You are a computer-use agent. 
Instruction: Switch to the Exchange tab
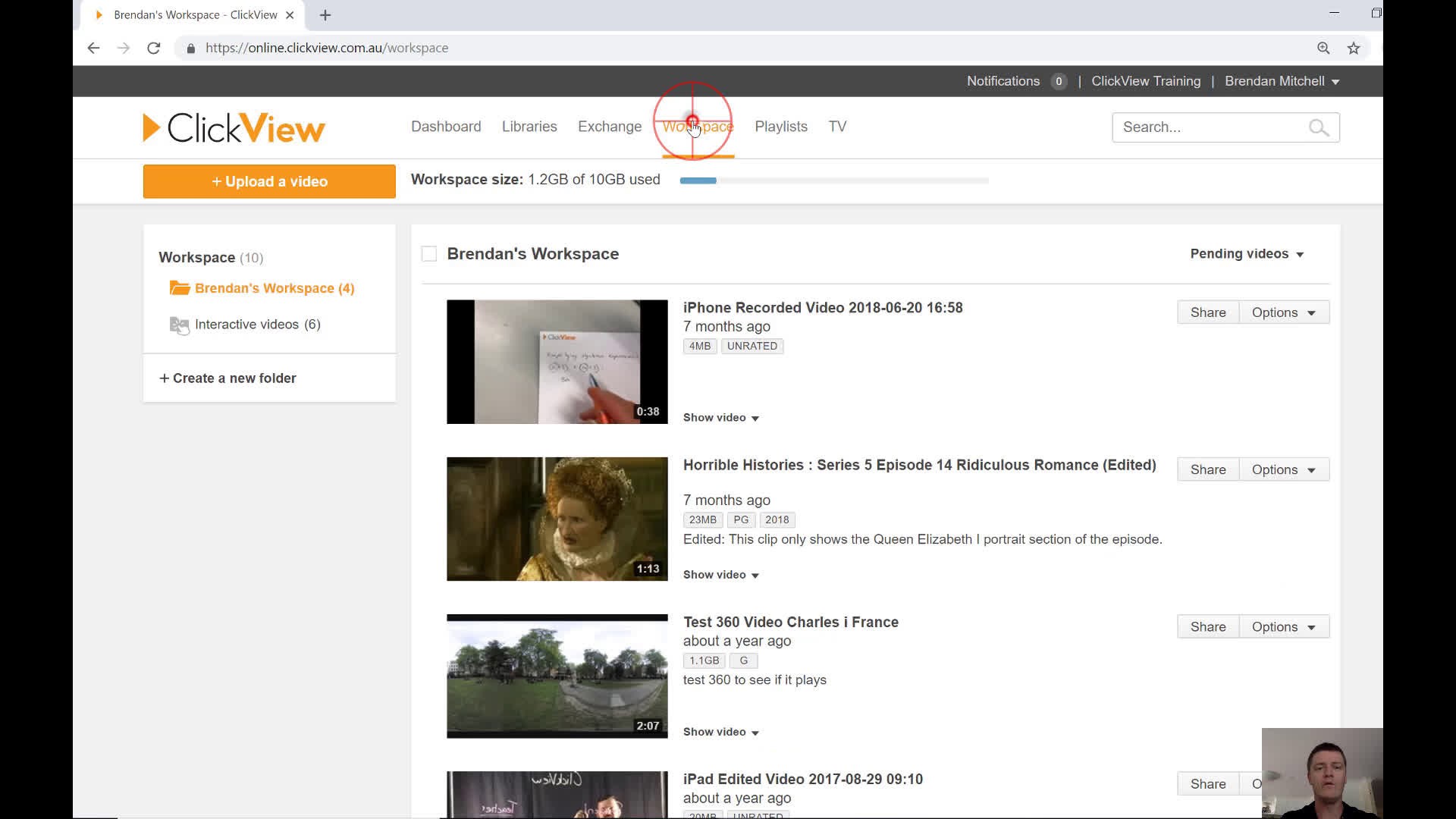(610, 127)
